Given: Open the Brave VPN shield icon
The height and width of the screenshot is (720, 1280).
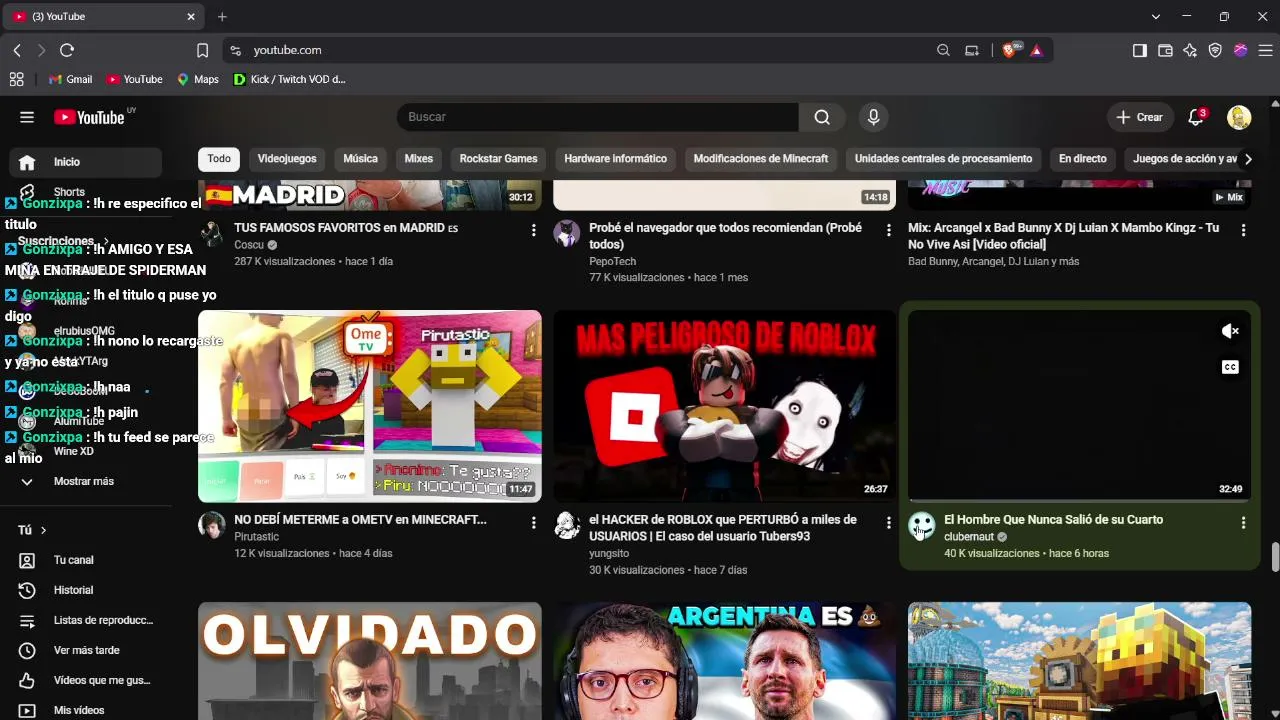Looking at the screenshot, I should [1216, 50].
